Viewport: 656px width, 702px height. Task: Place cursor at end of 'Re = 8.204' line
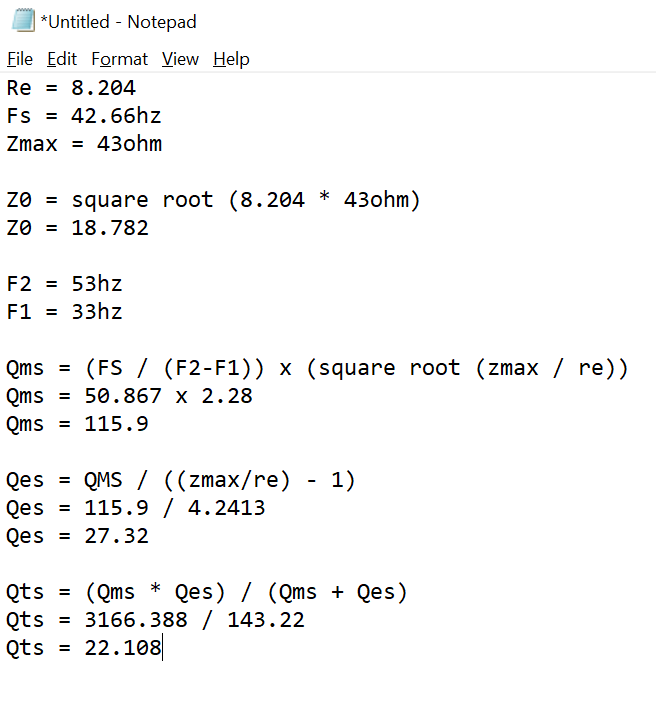(136, 88)
